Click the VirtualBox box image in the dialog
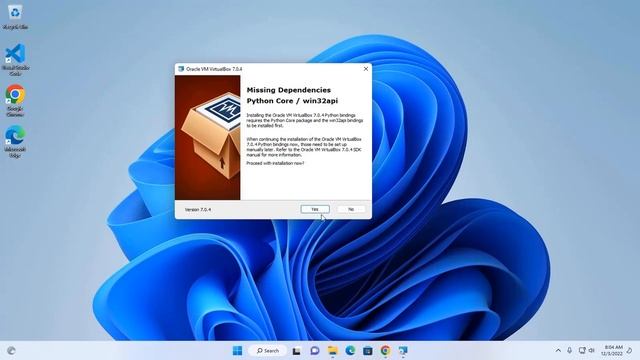Screen dimensions: 640x360 click(x=208, y=138)
